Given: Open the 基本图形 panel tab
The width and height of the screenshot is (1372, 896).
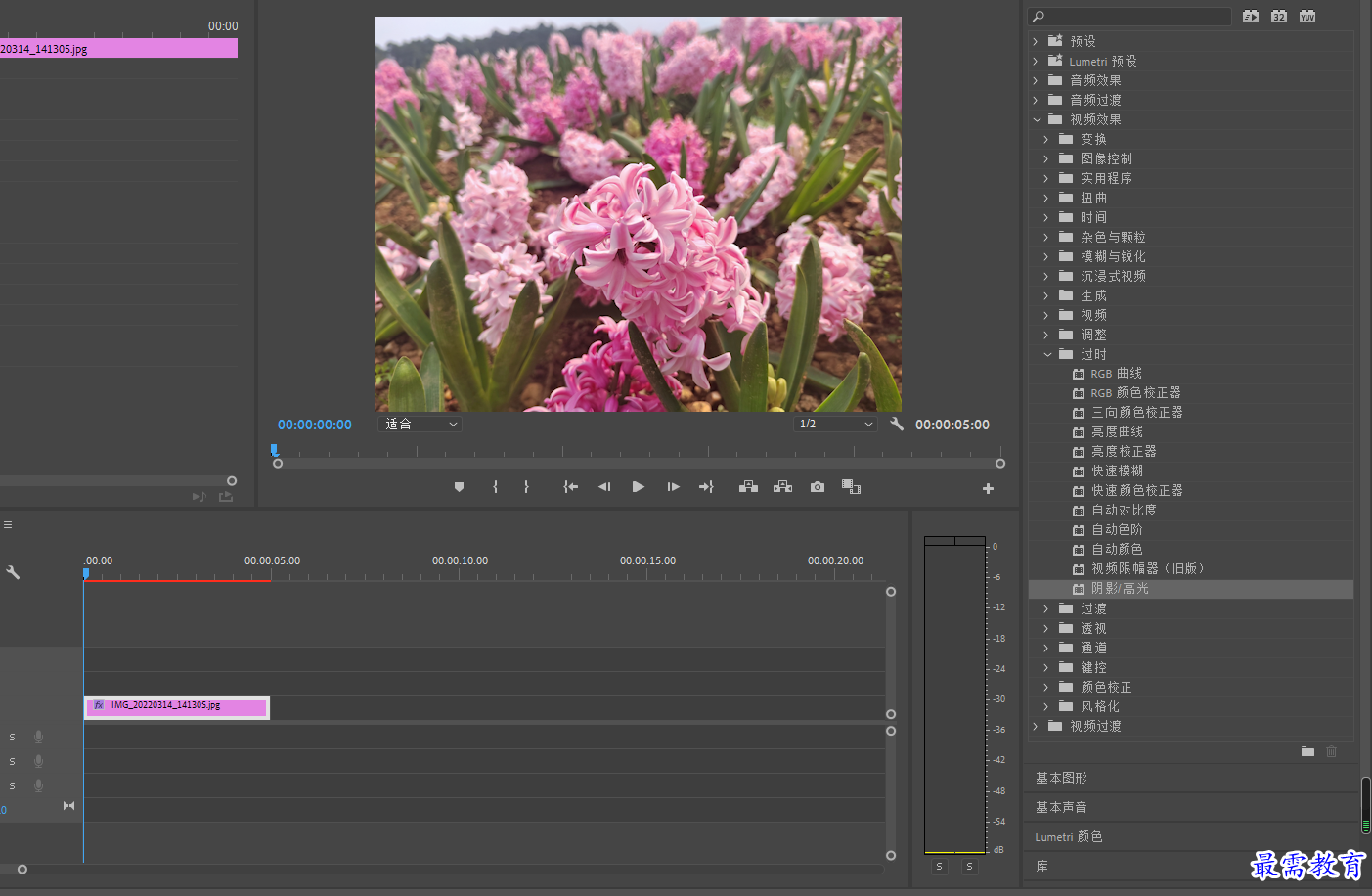Looking at the screenshot, I should (1061, 778).
